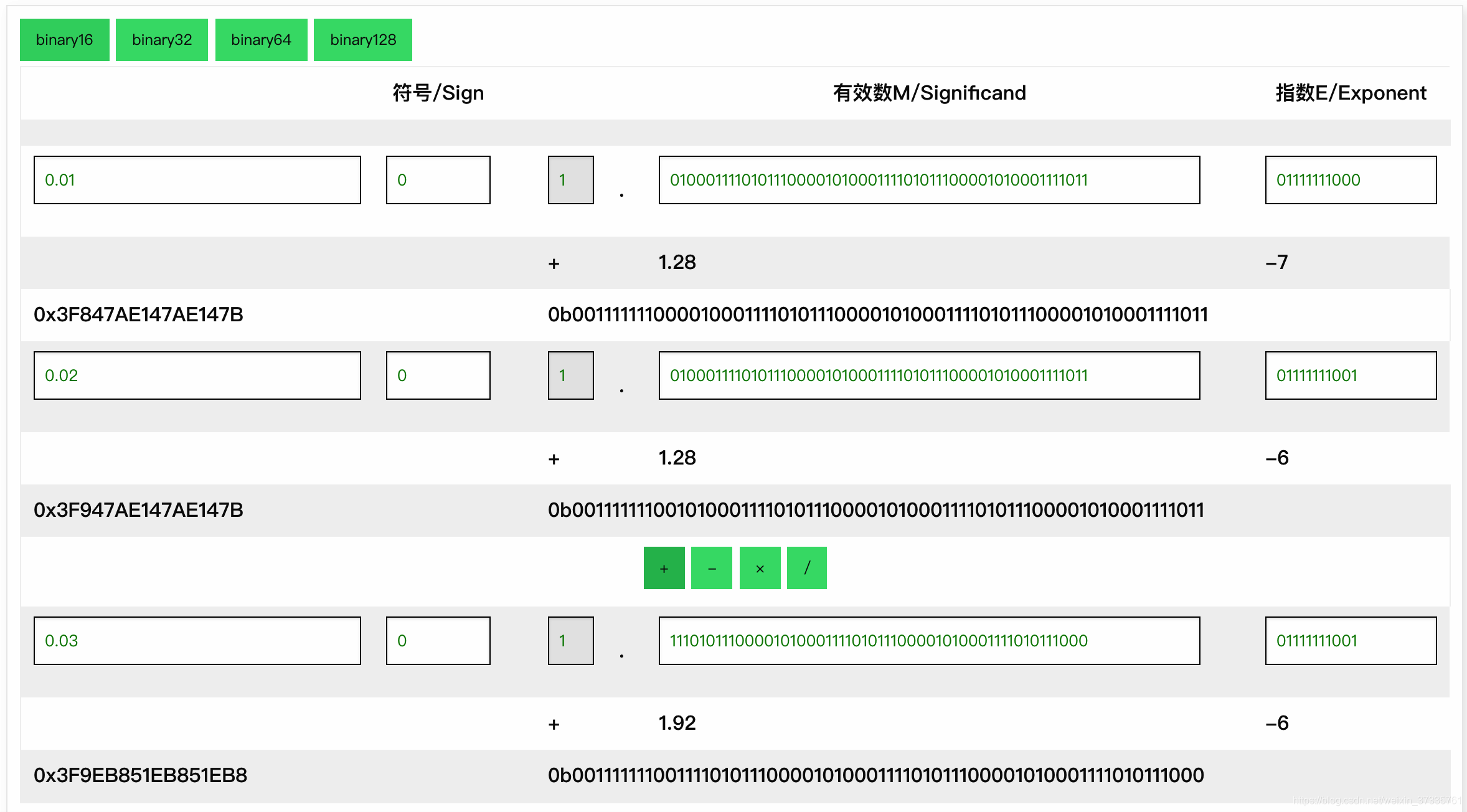This screenshot has width=1467, height=812.
Task: Click the implicit leading 1 box in first row
Action: click(x=570, y=180)
